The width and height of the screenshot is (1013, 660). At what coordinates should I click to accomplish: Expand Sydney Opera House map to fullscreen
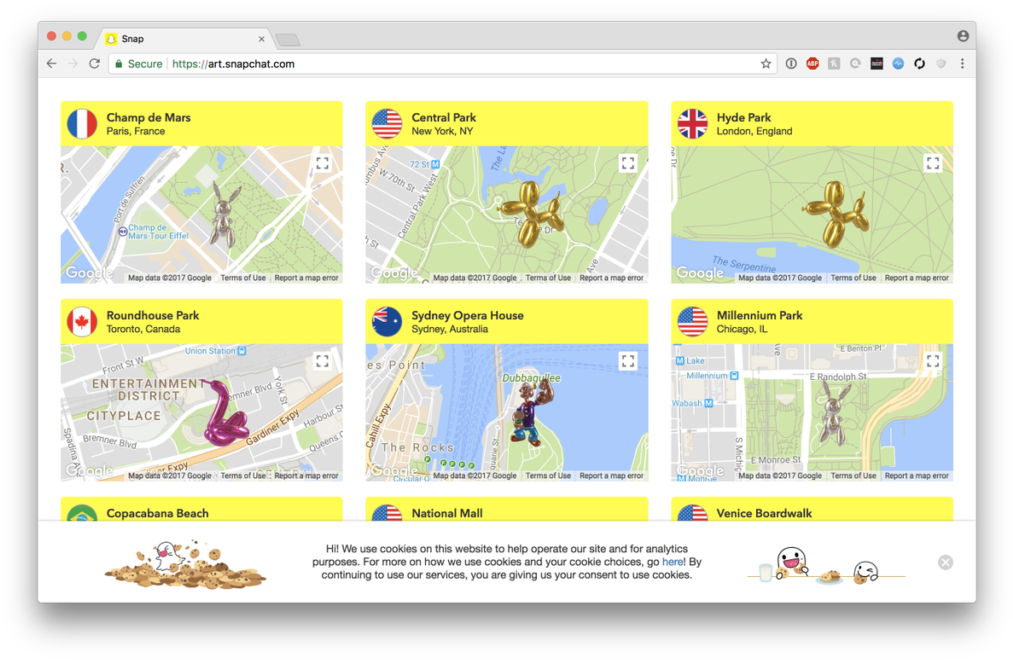coord(627,361)
